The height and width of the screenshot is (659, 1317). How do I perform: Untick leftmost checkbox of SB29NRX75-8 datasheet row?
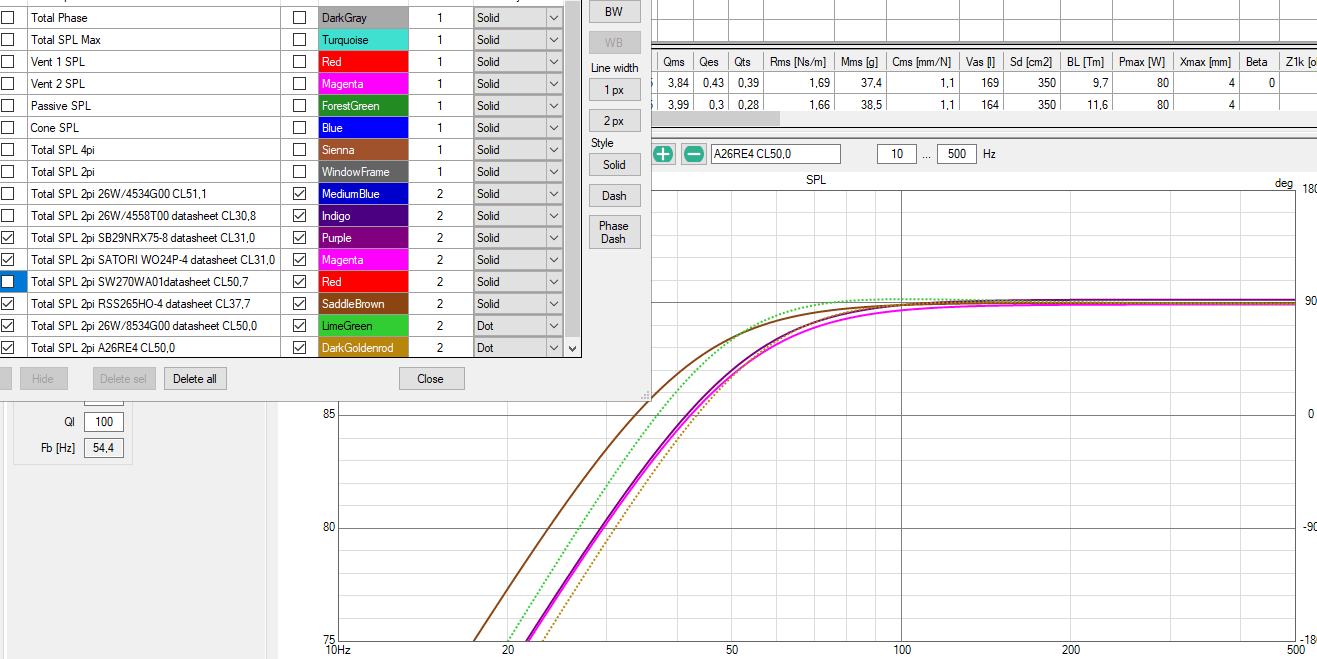tap(8, 238)
